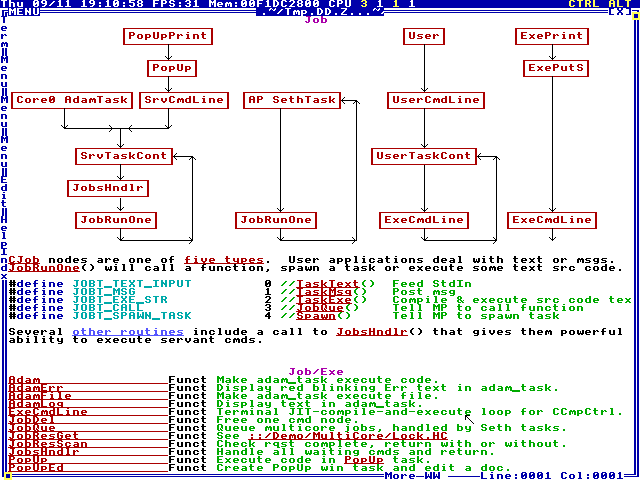Open JobDel function entry

(x=88, y=420)
